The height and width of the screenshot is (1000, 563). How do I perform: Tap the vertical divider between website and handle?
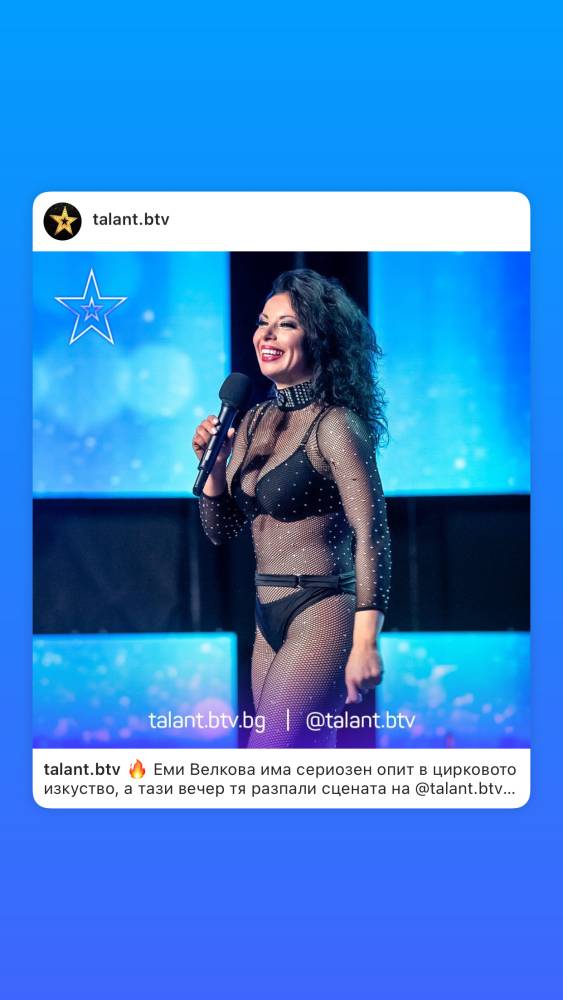tap(287, 721)
